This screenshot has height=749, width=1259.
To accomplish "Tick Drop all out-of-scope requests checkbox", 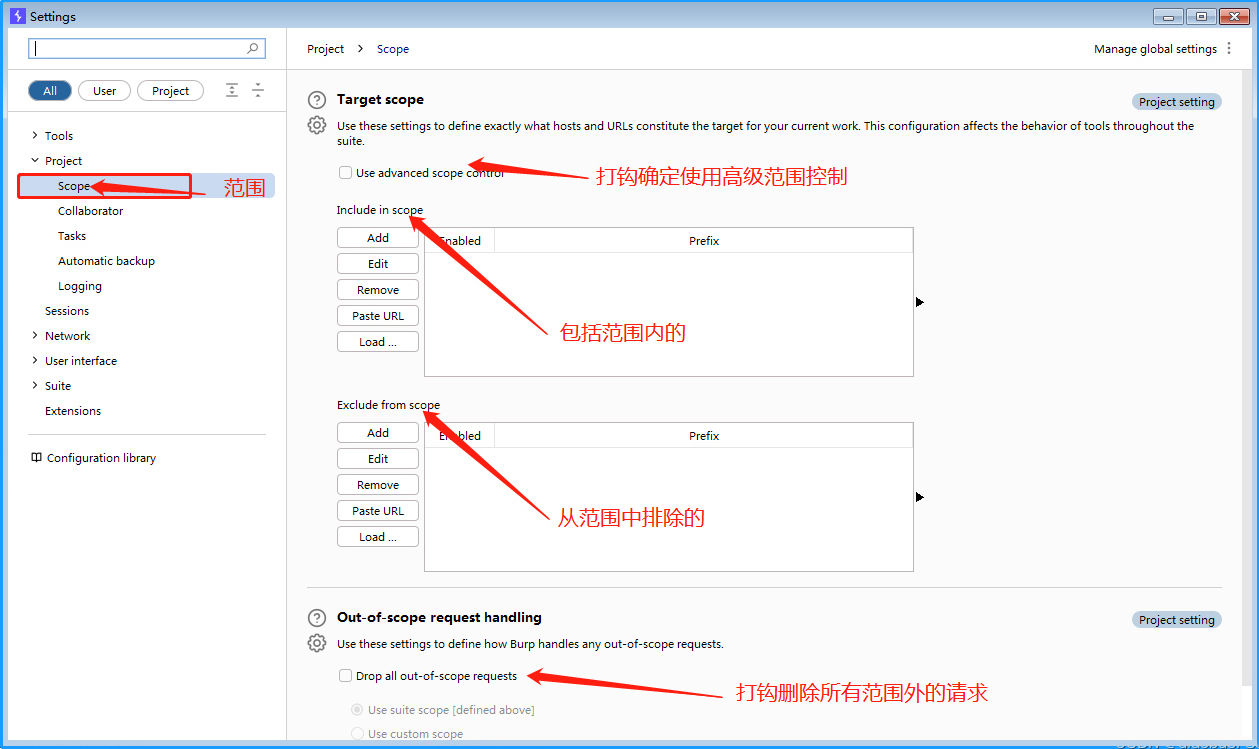I will 345,676.
